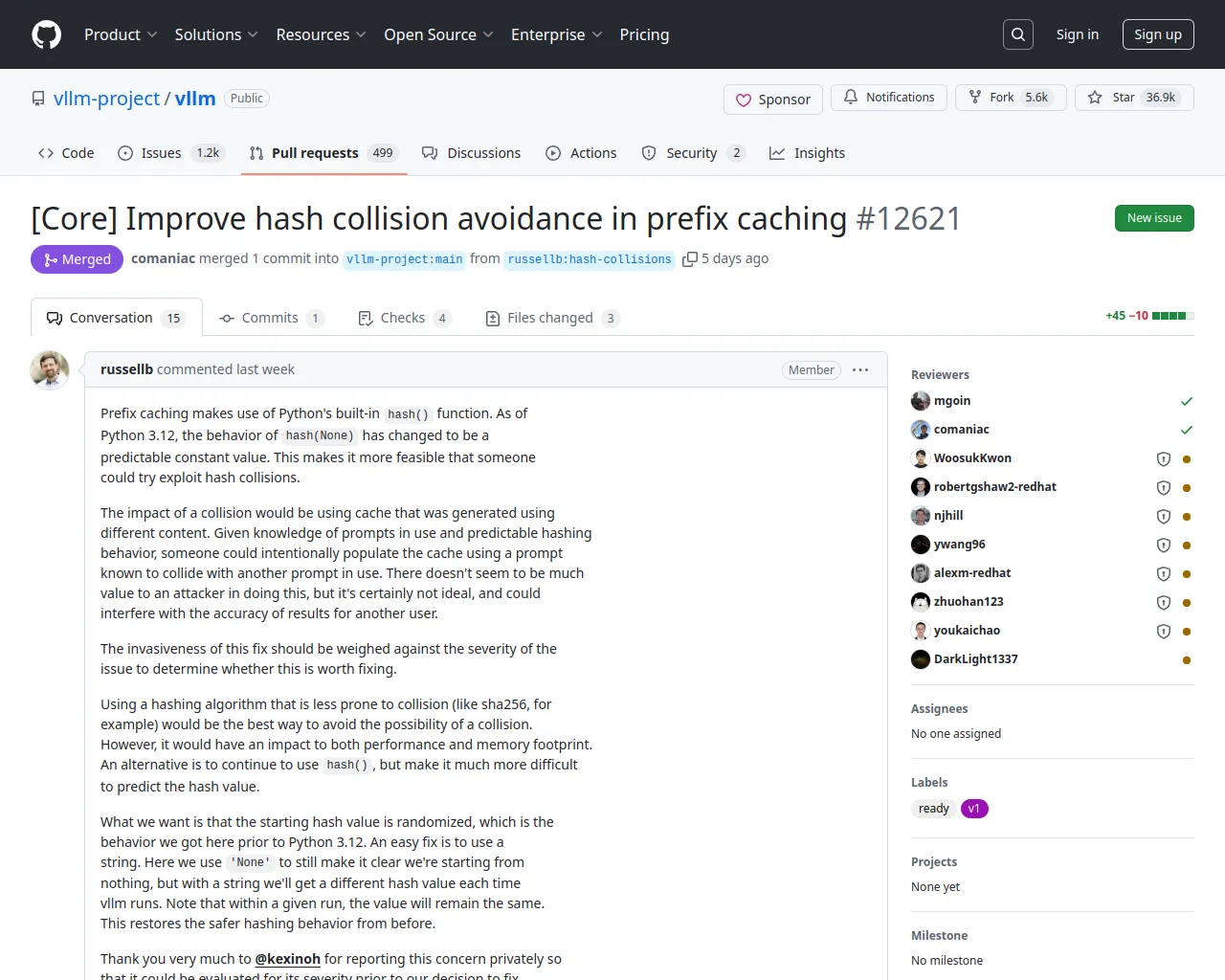This screenshot has height=980, width=1225.
Task: Click the Public visibility badge
Action: 247,99
